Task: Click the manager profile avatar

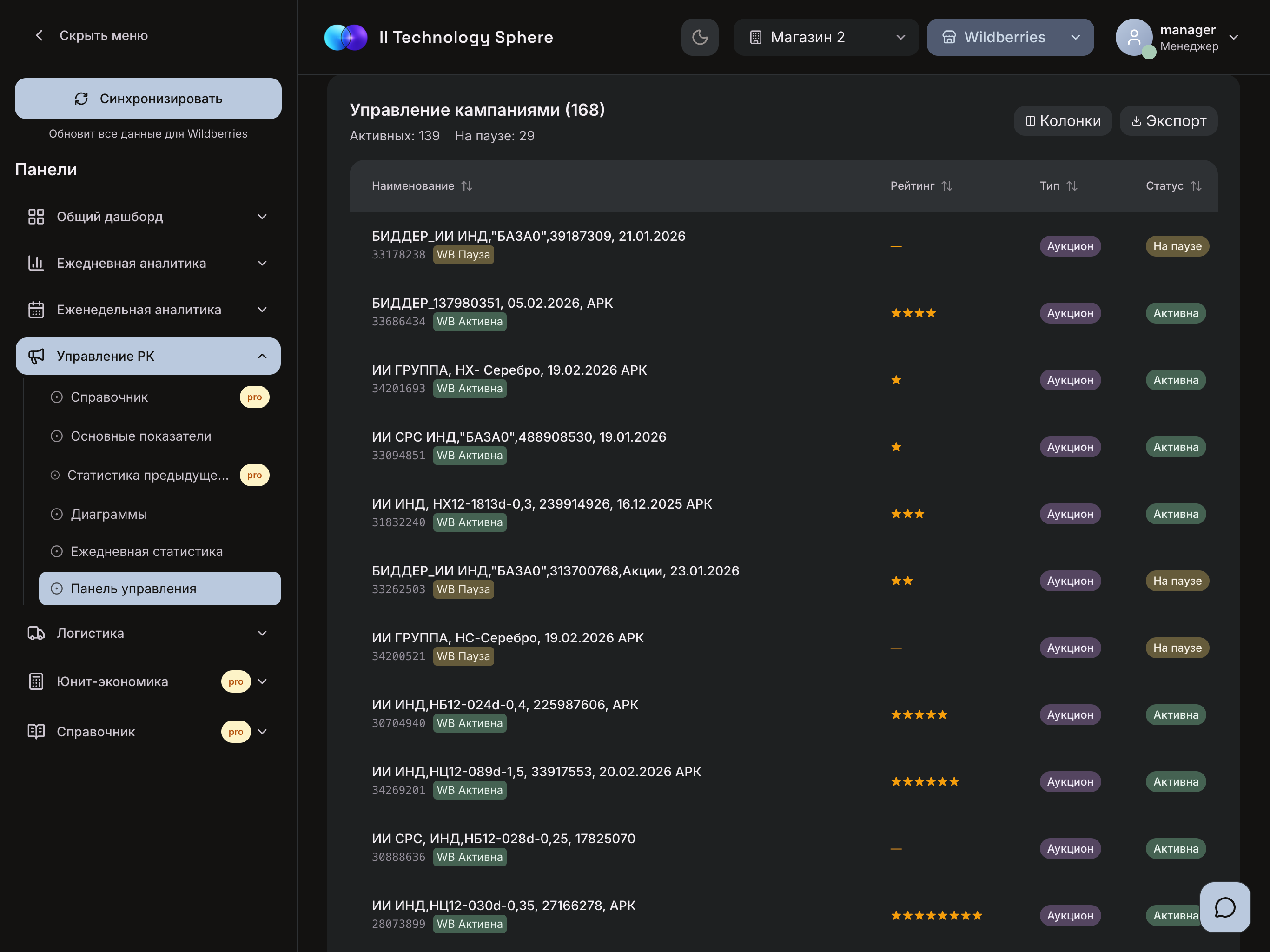Action: coord(1134,37)
